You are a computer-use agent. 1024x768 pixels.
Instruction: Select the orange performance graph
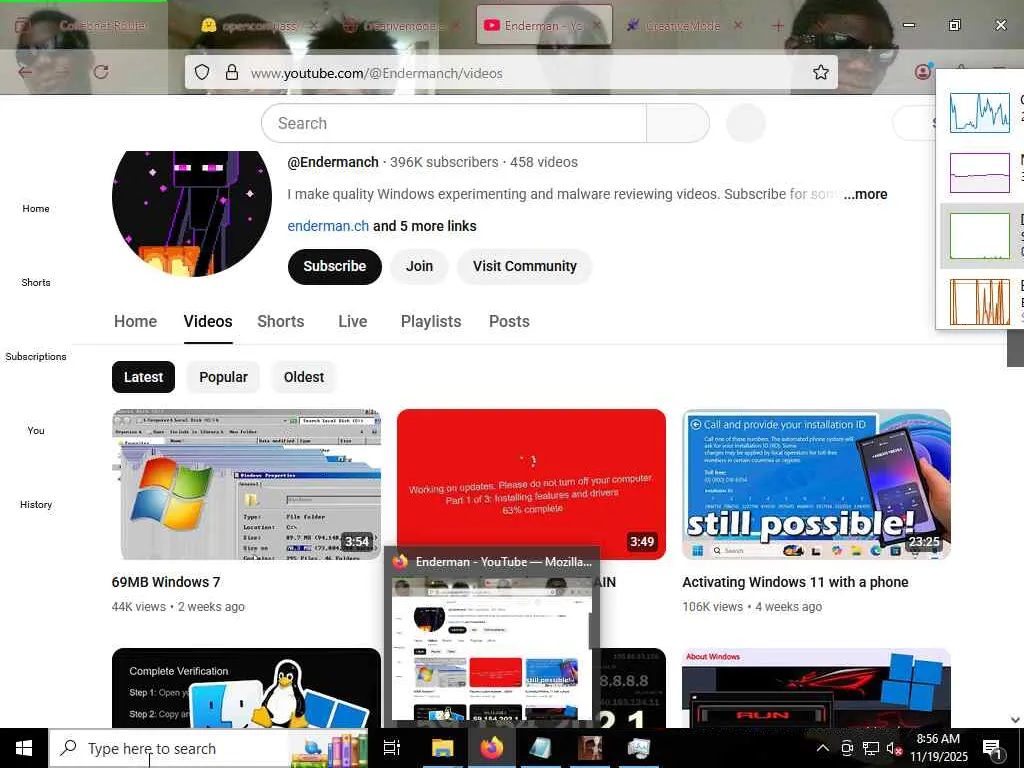[980, 302]
